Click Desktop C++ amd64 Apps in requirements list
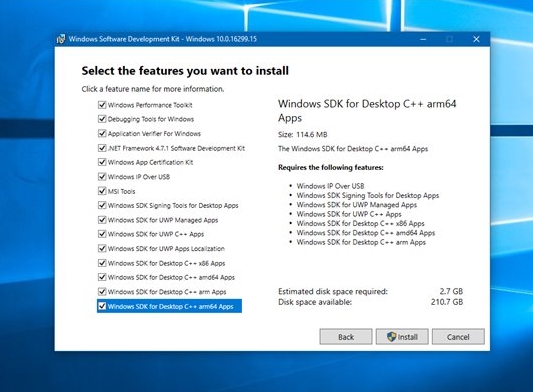533x392 pixels. pyautogui.click(x=366, y=233)
